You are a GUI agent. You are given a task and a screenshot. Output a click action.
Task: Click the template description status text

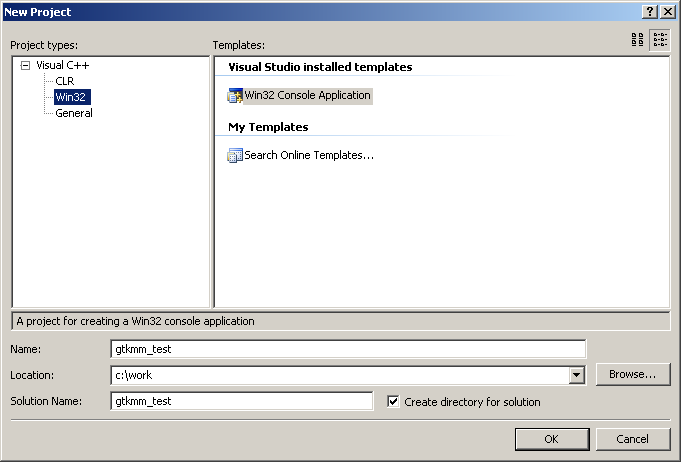pyautogui.click(x=136, y=321)
